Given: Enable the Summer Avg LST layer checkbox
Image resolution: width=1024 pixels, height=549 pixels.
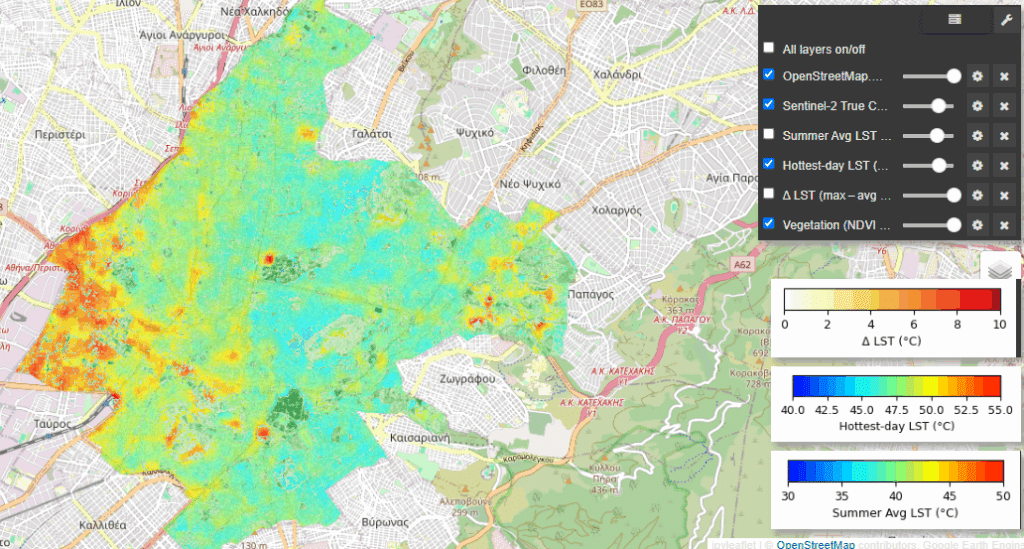Looking at the screenshot, I should coord(769,134).
